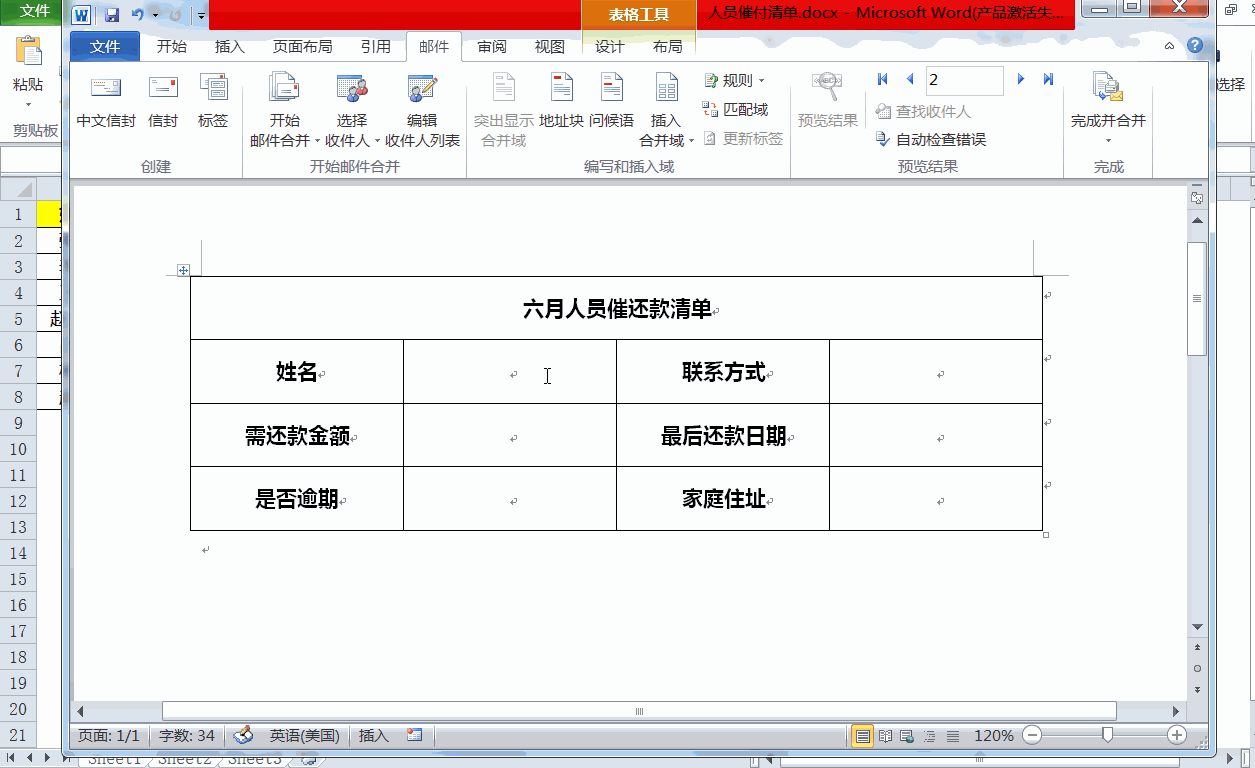
Task: Click the title cell 六月人员催还款清单
Action: pyautogui.click(x=616, y=309)
